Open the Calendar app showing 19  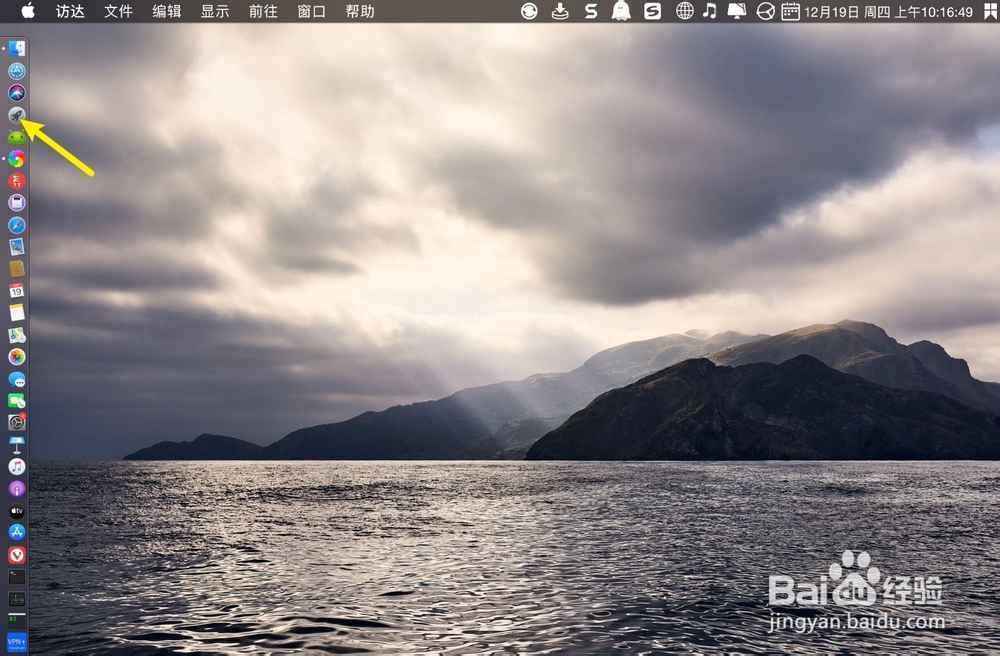pyautogui.click(x=16, y=291)
